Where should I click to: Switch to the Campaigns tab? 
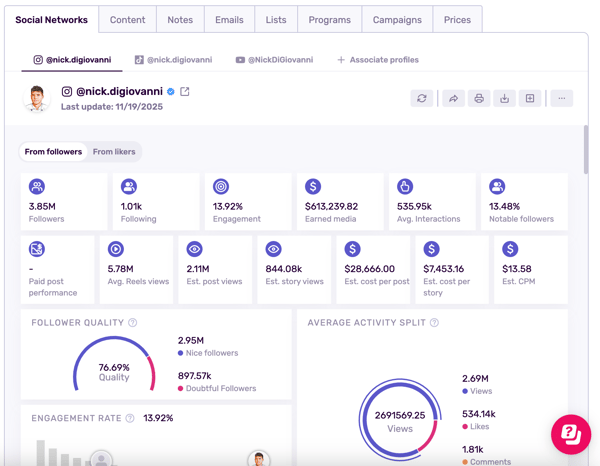tap(397, 20)
